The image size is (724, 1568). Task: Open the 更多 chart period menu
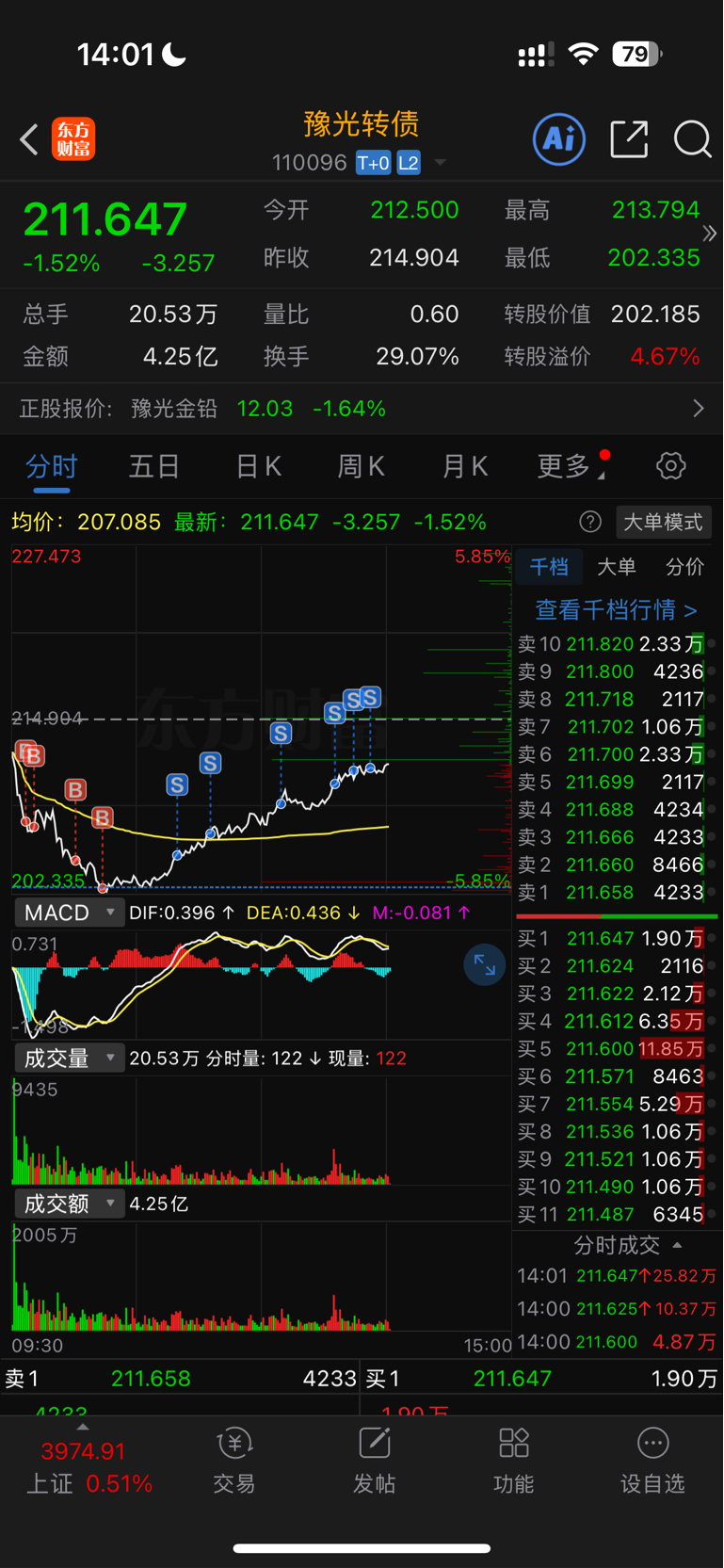pos(572,466)
